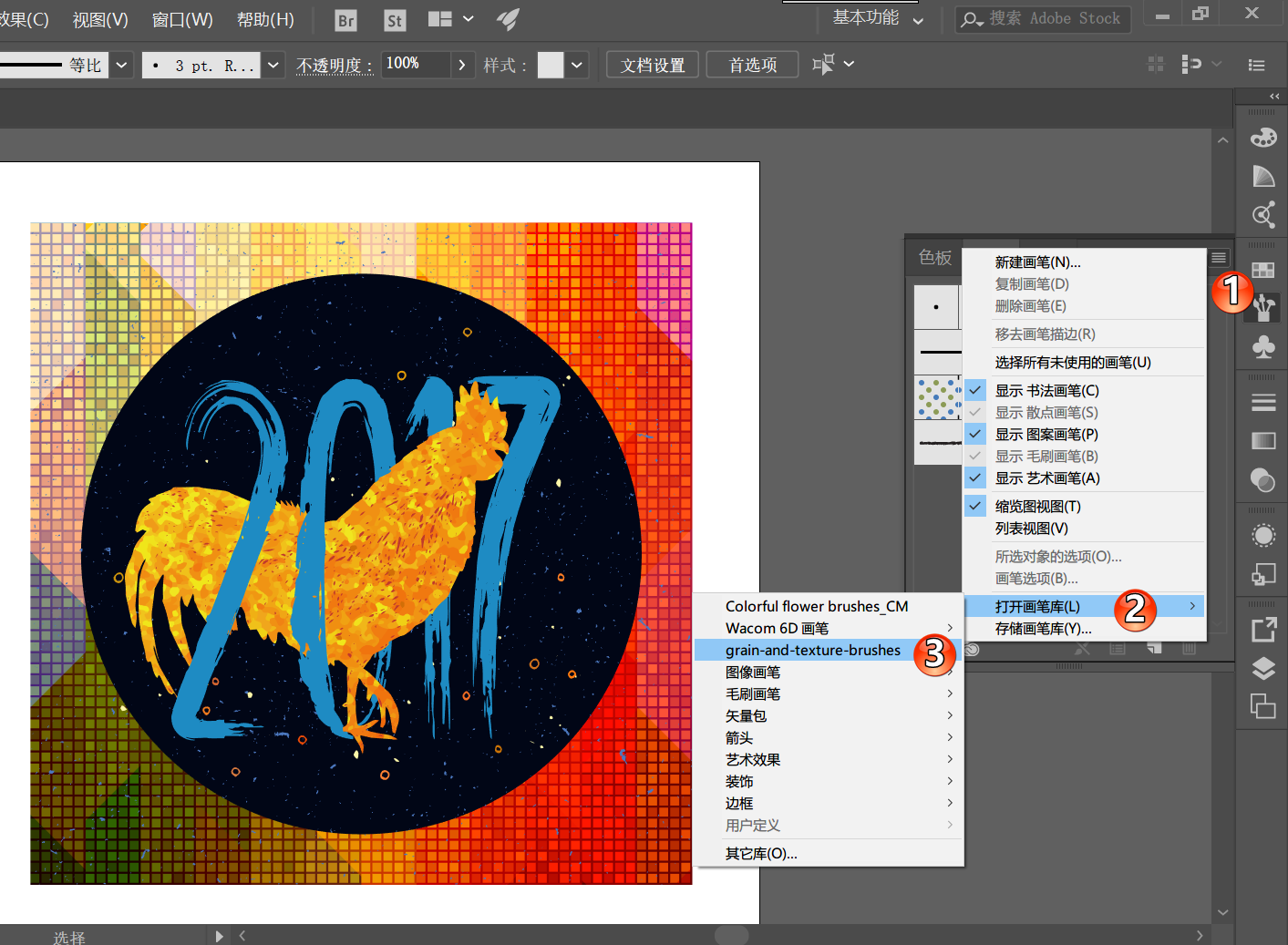This screenshot has width=1288, height=945.
Task: Switch to the 色板 panel tab
Action: tap(935, 258)
